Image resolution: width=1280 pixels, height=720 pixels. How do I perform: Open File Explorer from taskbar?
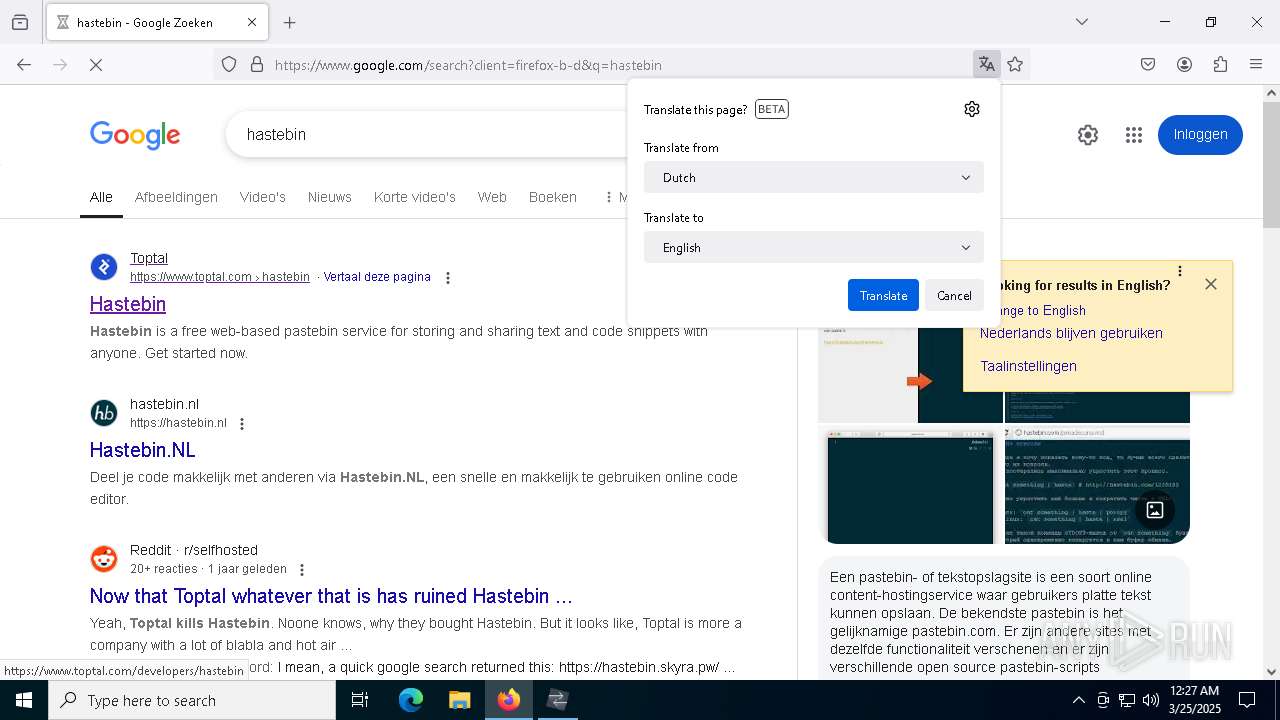coord(460,700)
